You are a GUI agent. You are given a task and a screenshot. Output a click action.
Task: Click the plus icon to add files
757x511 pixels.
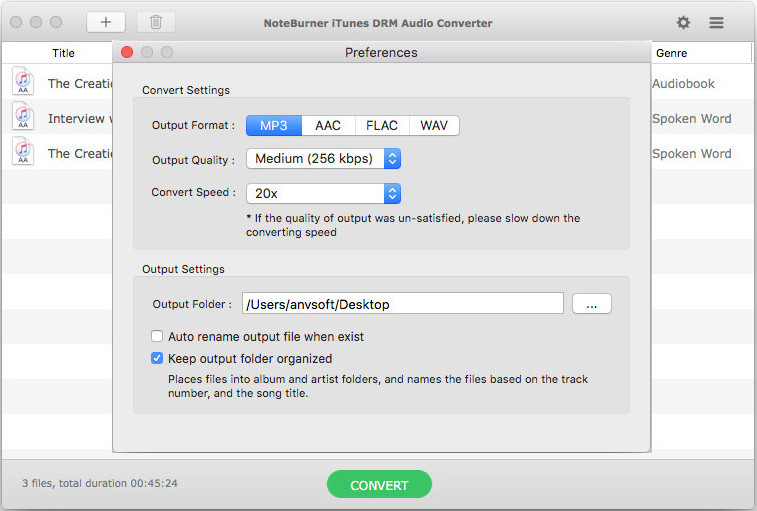(106, 22)
